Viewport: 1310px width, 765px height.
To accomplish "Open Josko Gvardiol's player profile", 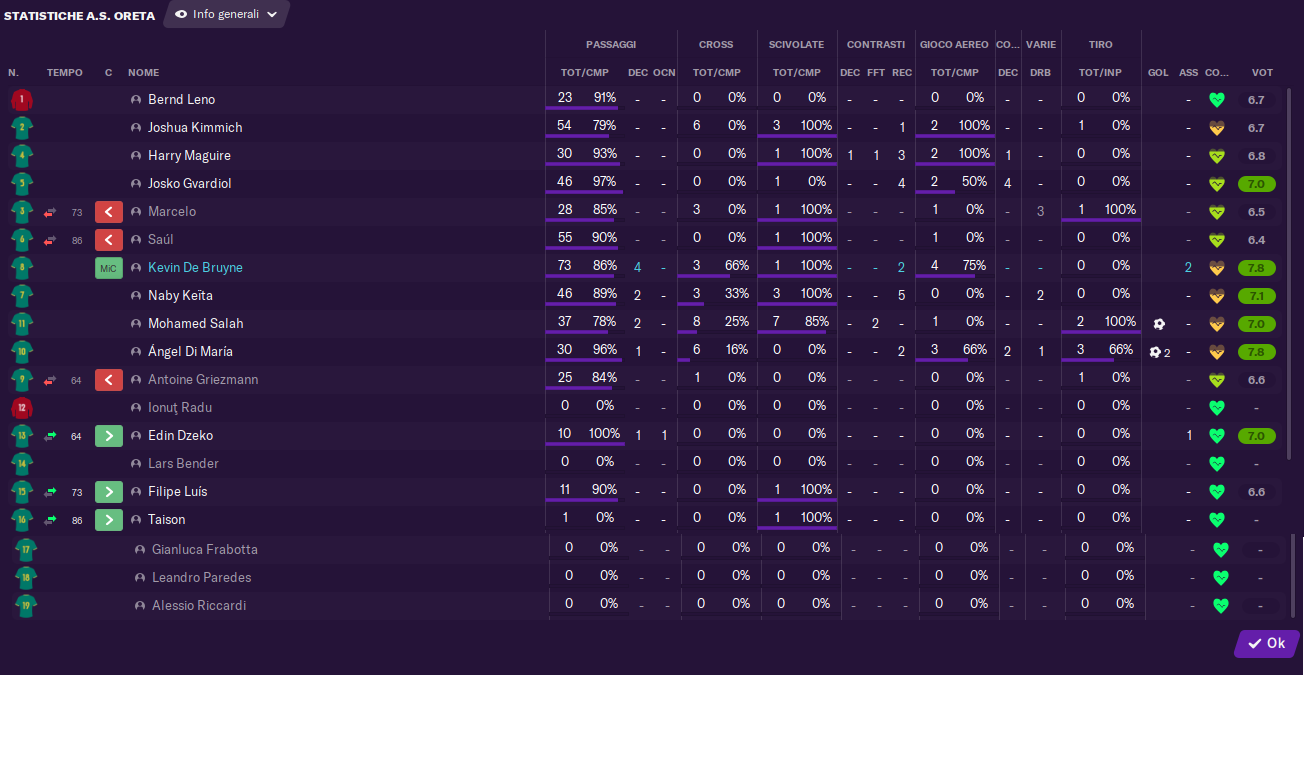I will 189,184.
